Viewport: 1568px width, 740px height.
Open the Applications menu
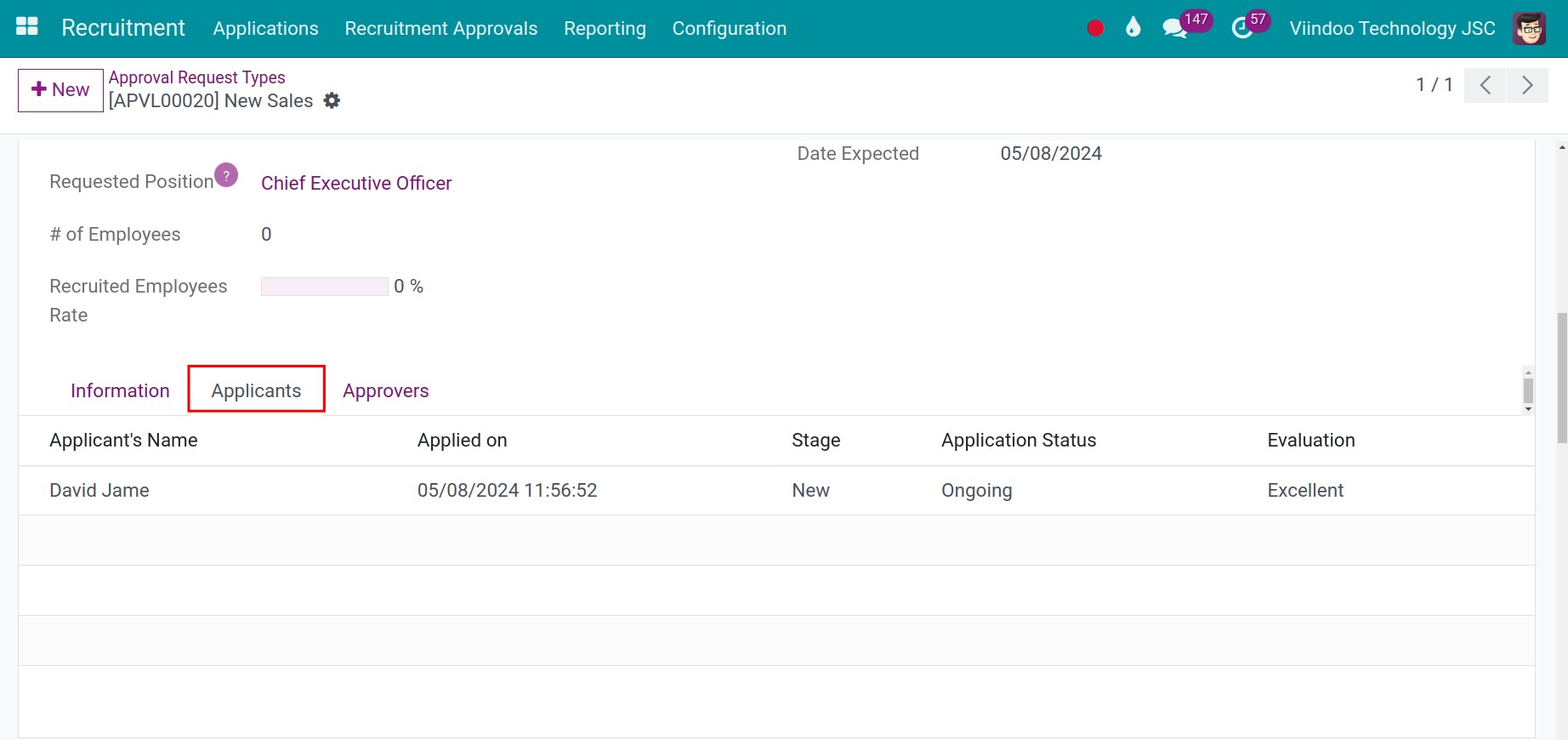coord(265,29)
